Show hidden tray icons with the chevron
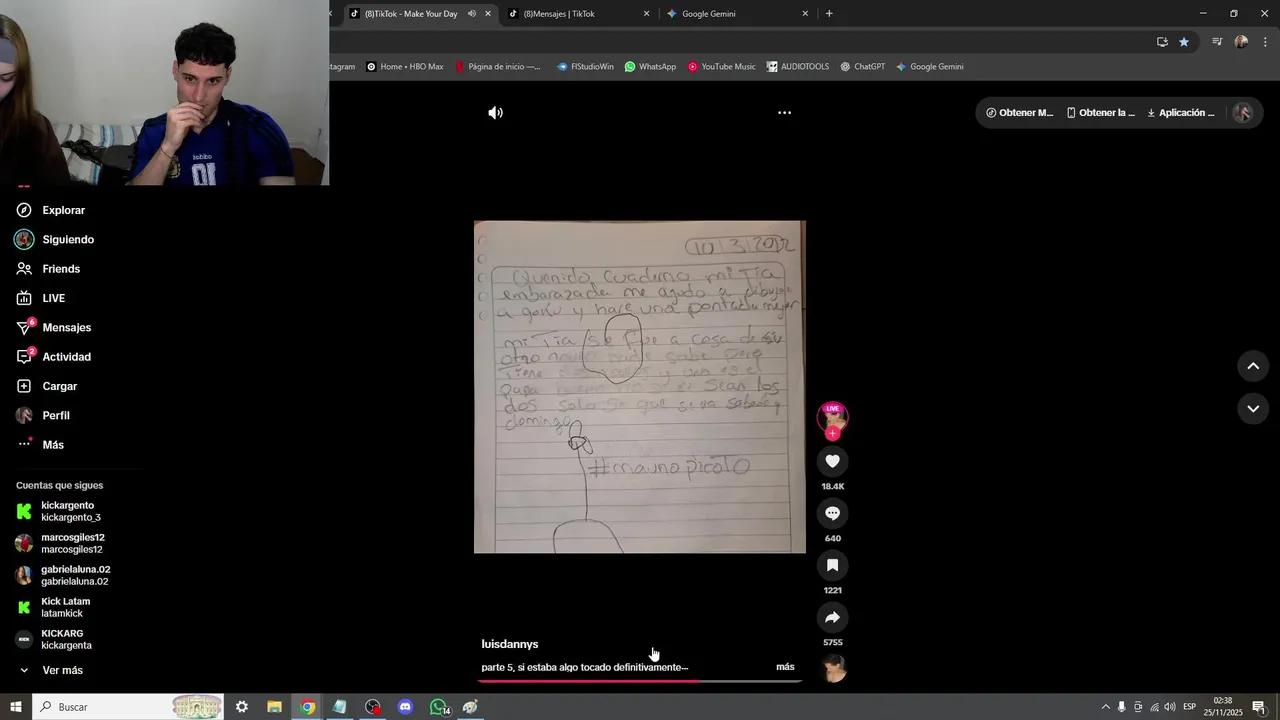This screenshot has height=720, width=1280. coord(1105,707)
